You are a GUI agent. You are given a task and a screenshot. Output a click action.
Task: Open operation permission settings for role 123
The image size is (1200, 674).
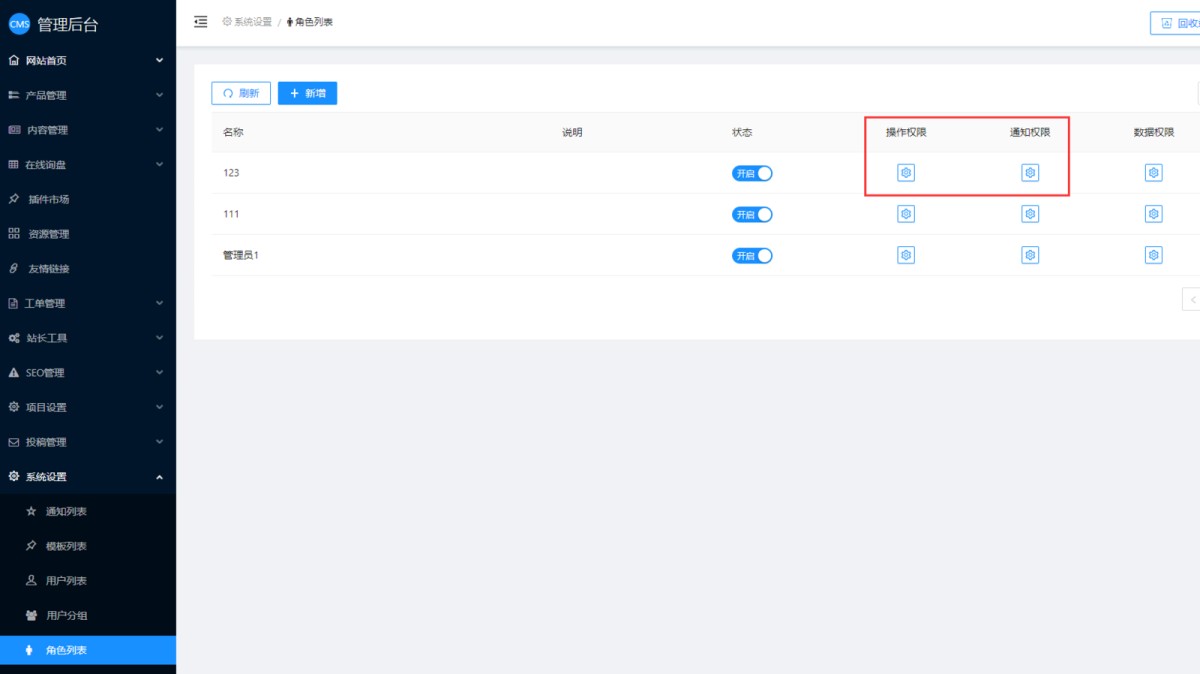click(906, 173)
